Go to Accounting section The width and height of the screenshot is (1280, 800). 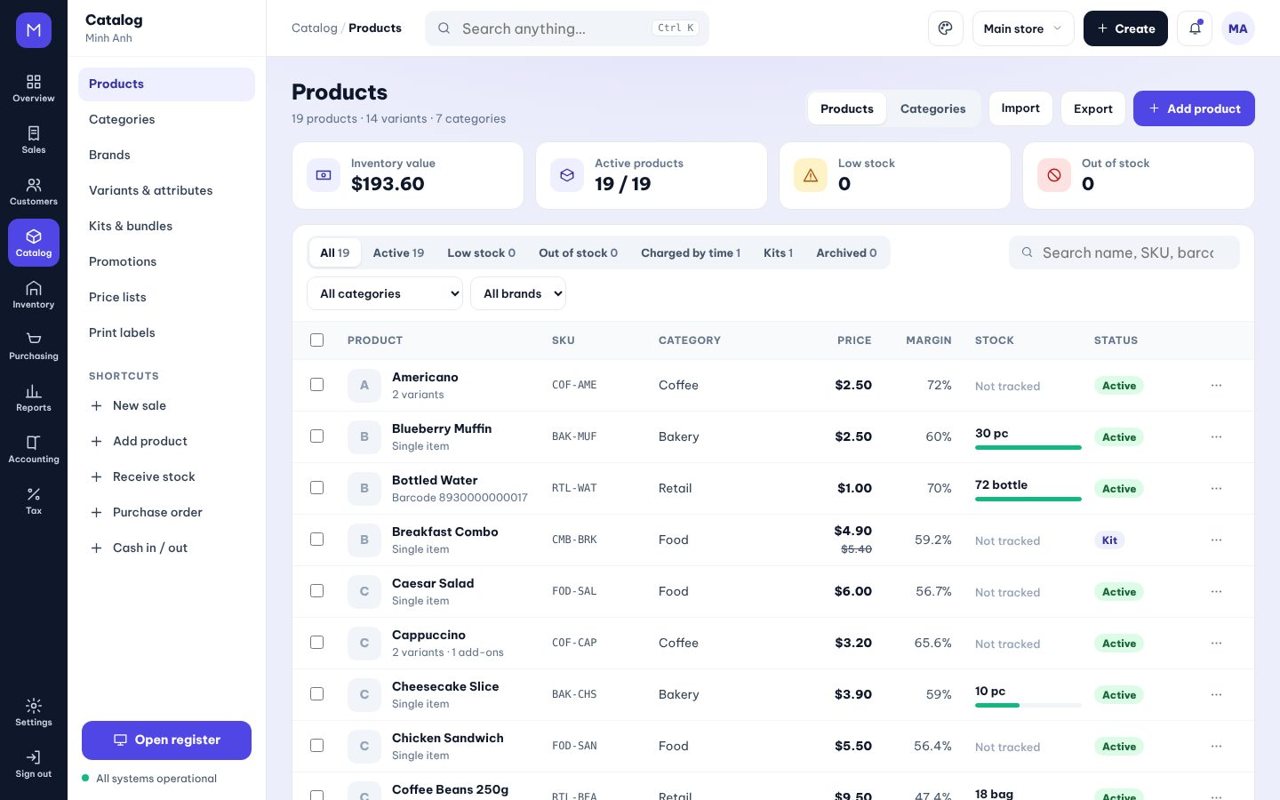pos(34,449)
